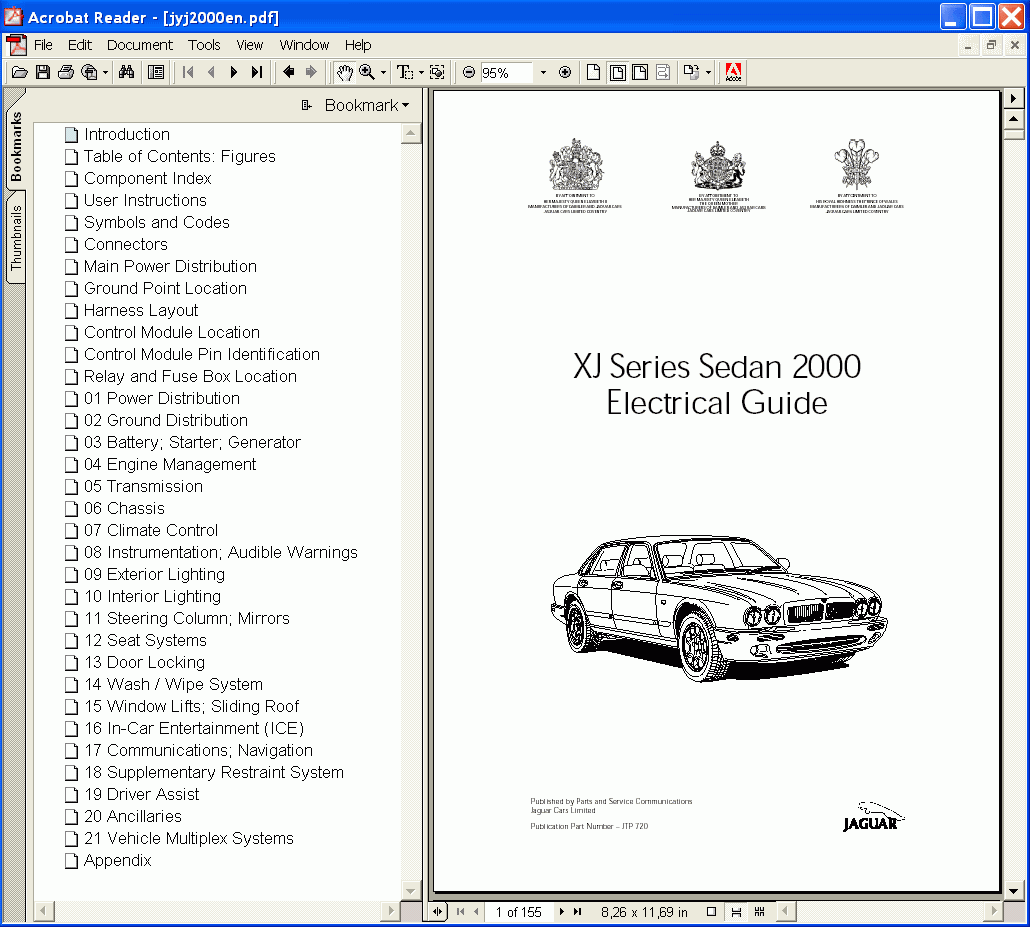Click the Actual Size page icon

click(x=593, y=72)
